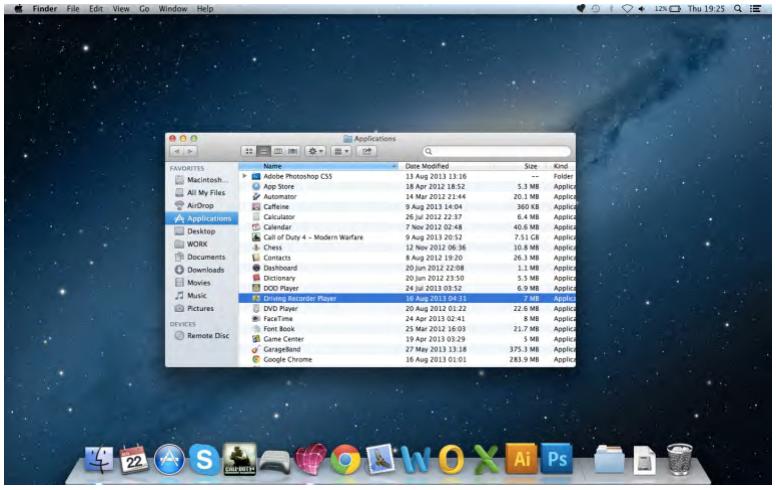Click the Share toolbar button
This screenshot has height=490, width=776.
click(366, 151)
